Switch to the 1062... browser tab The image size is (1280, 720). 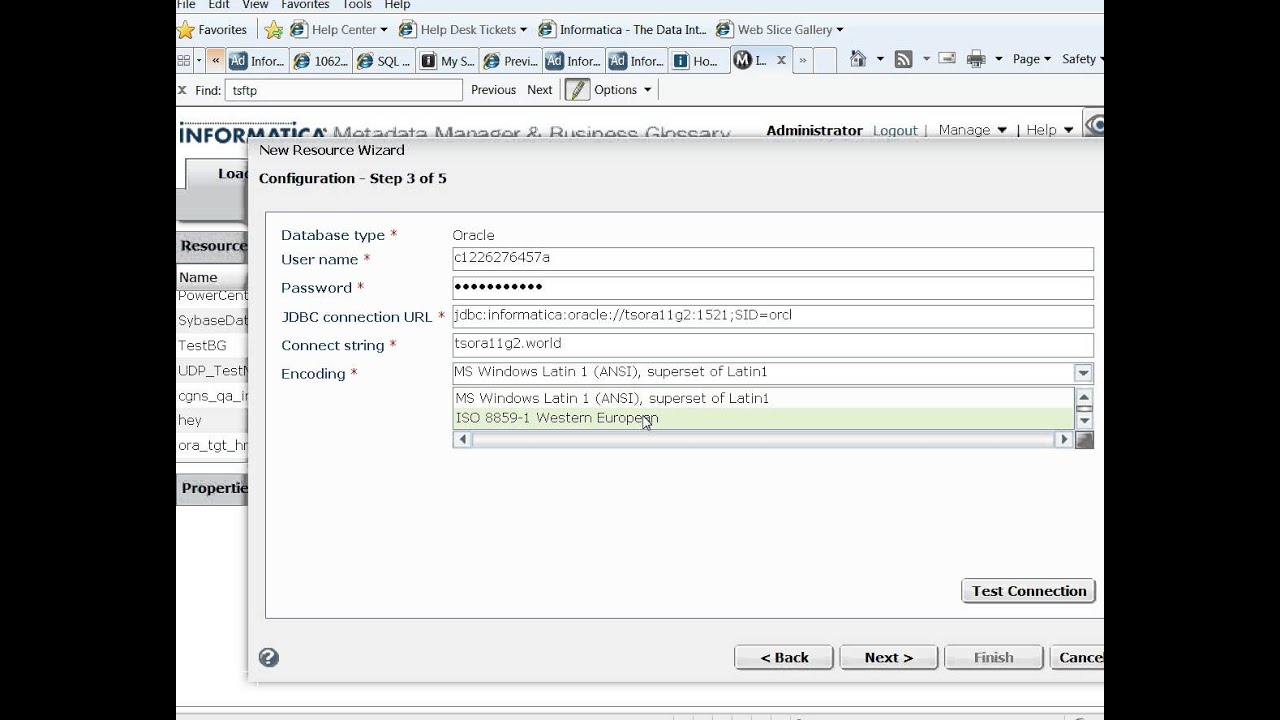point(321,61)
